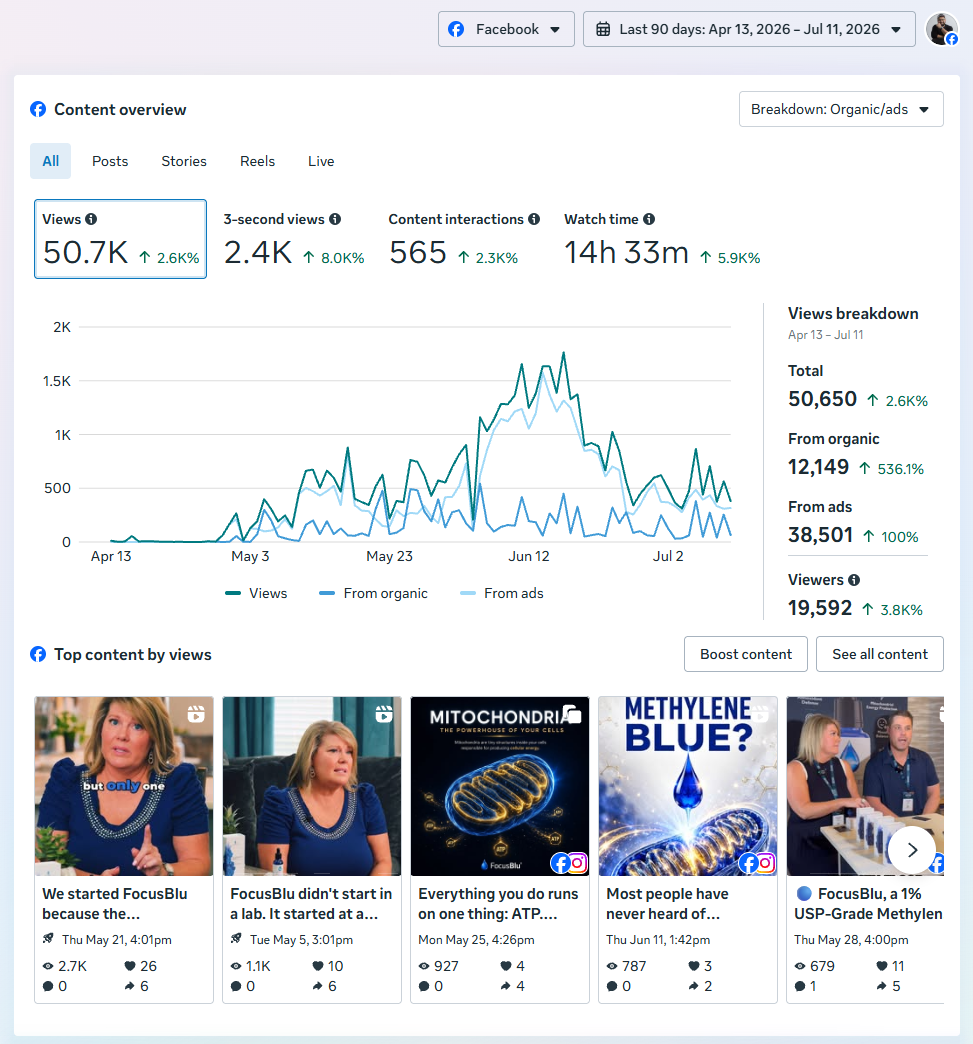This screenshot has height=1044, width=973.
Task: Click the See all content button
Action: pos(880,654)
